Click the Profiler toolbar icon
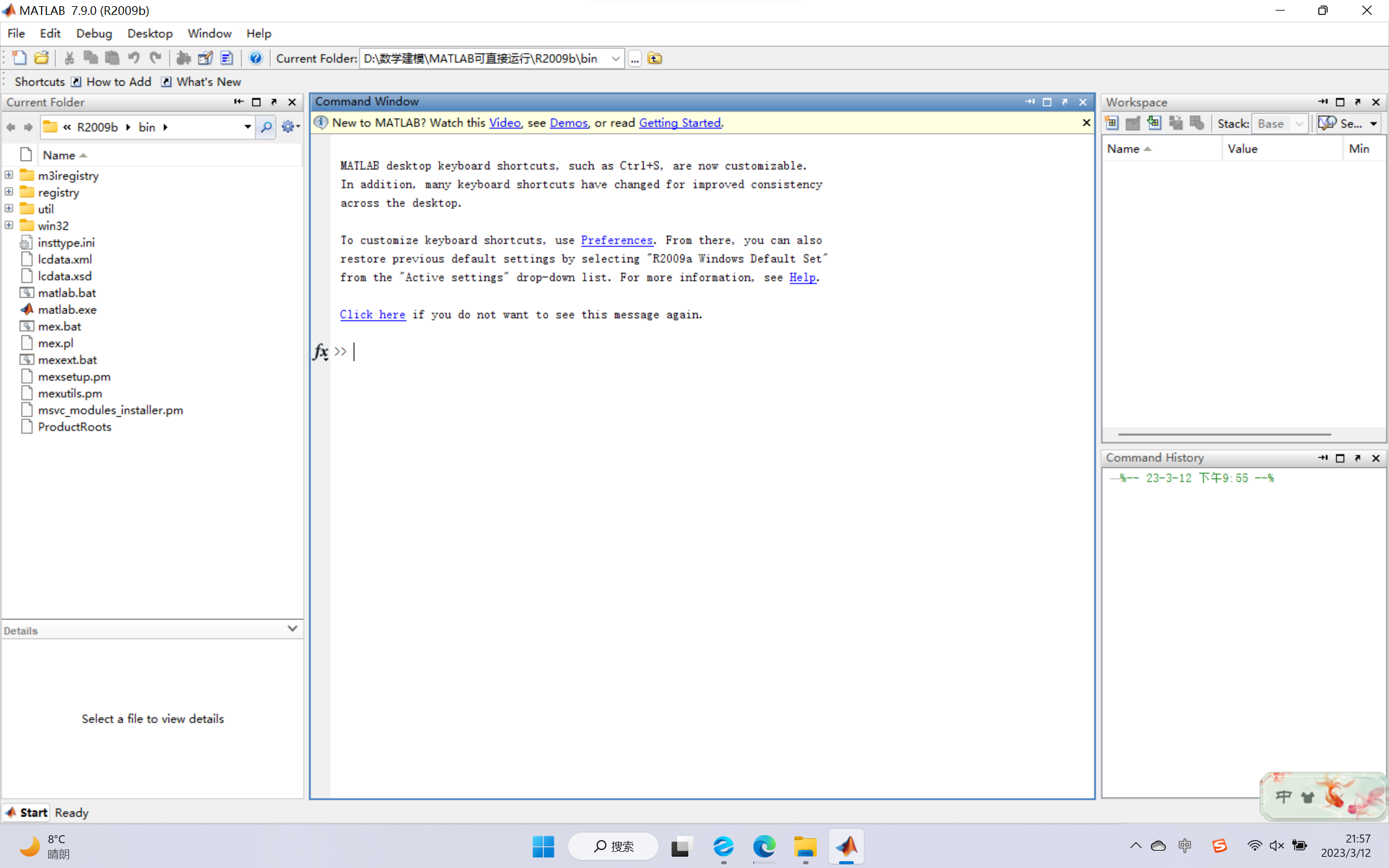The width and height of the screenshot is (1389, 868). pos(226,58)
